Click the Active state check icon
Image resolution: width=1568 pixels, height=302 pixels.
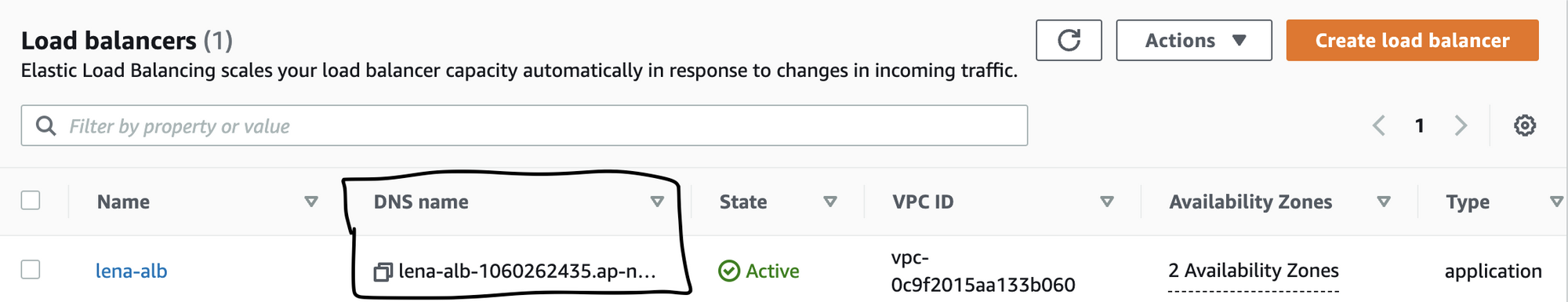[x=729, y=271]
